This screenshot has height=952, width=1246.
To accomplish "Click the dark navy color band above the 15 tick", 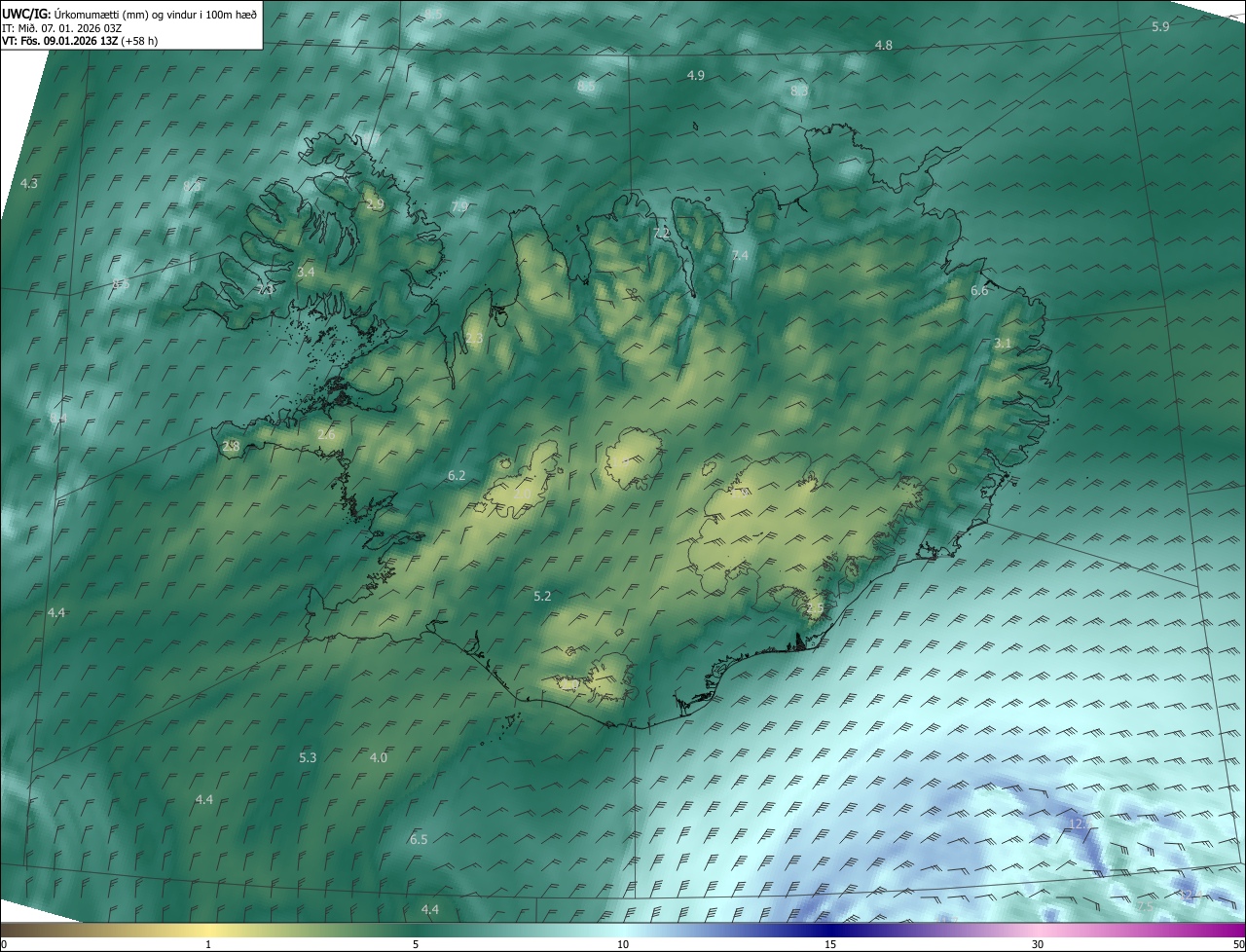I will (x=830, y=930).
